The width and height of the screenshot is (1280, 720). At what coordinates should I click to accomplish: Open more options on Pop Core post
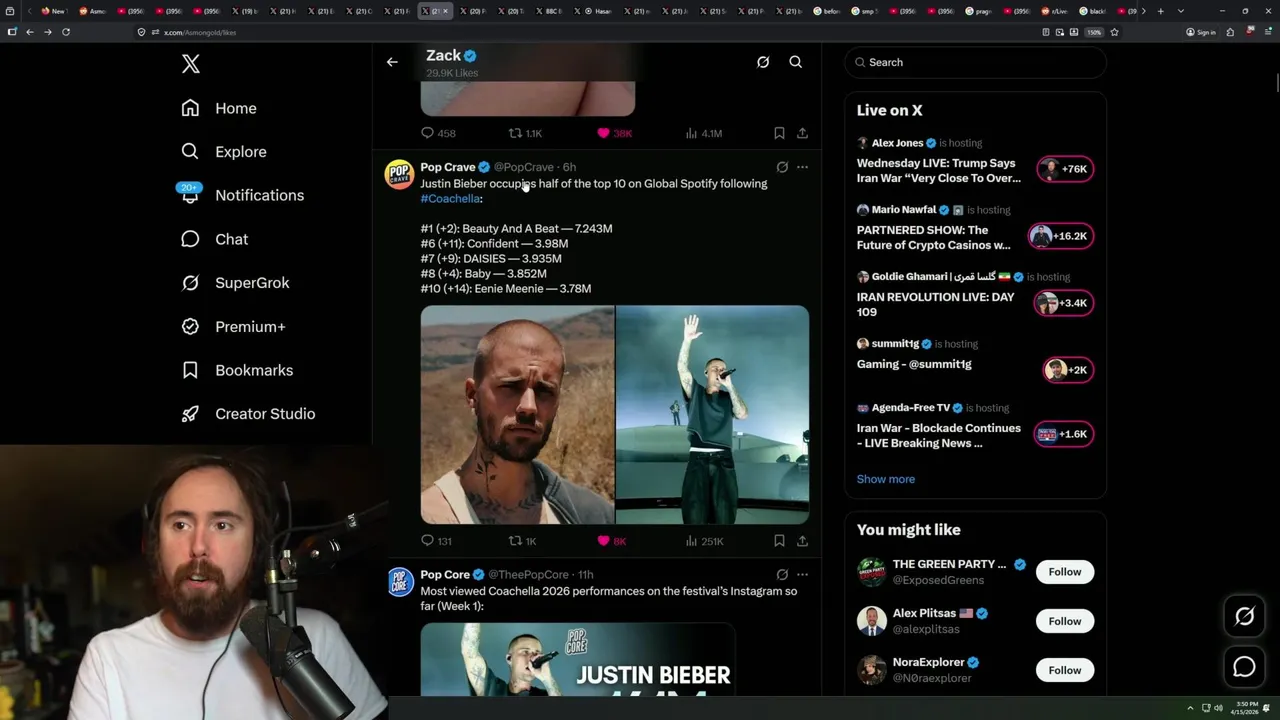point(802,575)
